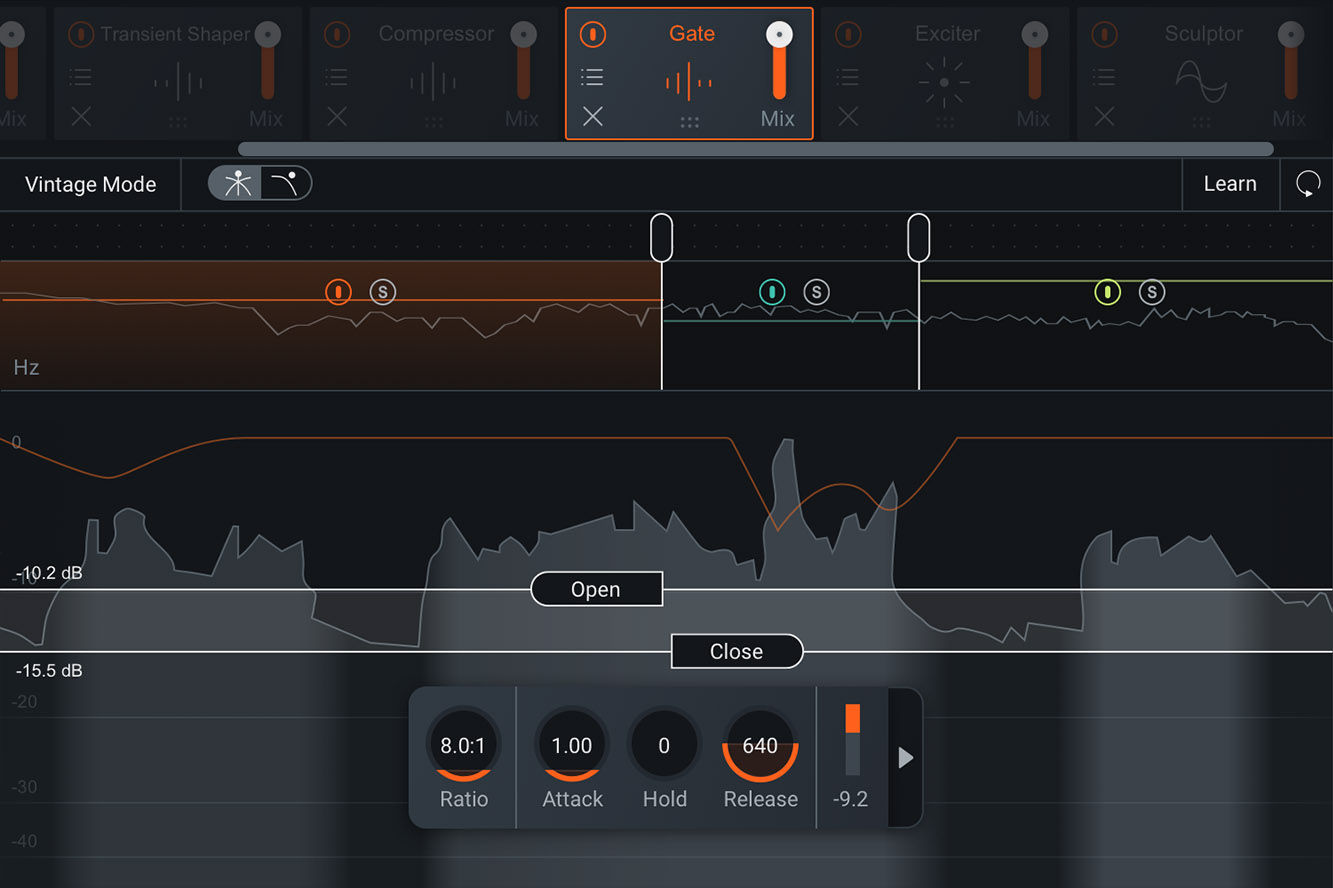Click the Gate module waveform icon
Viewport: 1333px width, 888px height.
pyautogui.click(x=689, y=81)
